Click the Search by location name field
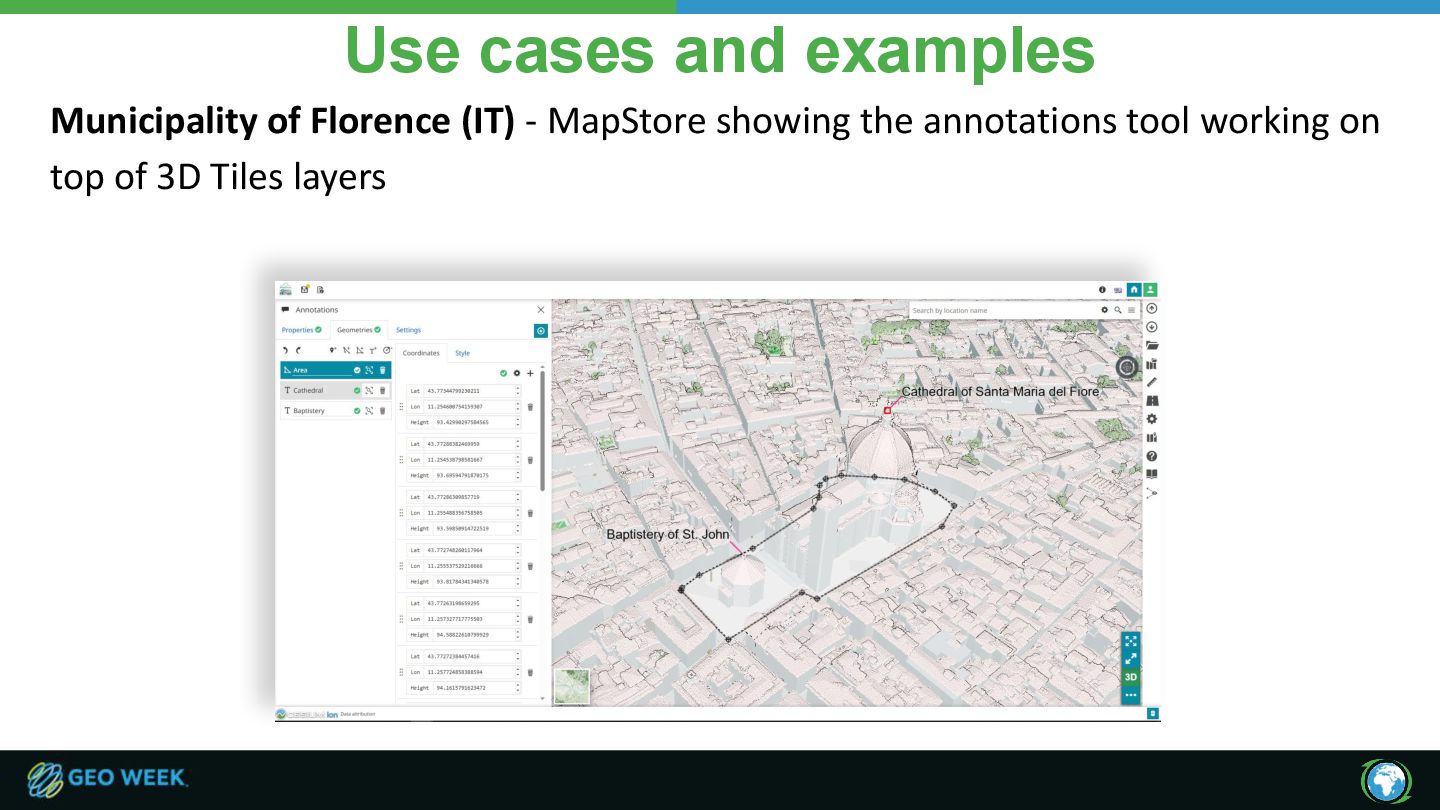This screenshot has width=1440, height=810. tap(1000, 310)
